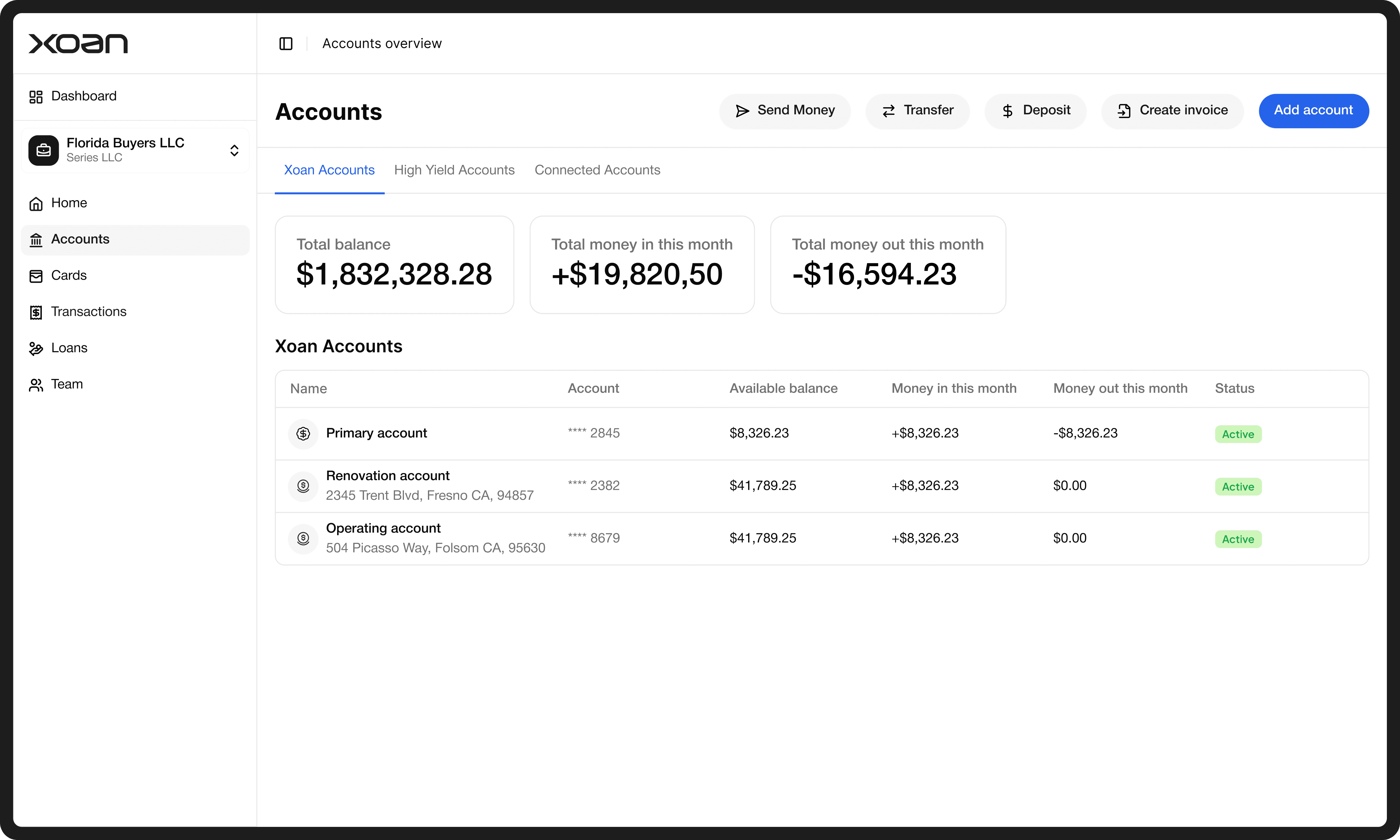The image size is (1400, 840).
Task: Open the Operating account row
Action: (x=383, y=529)
